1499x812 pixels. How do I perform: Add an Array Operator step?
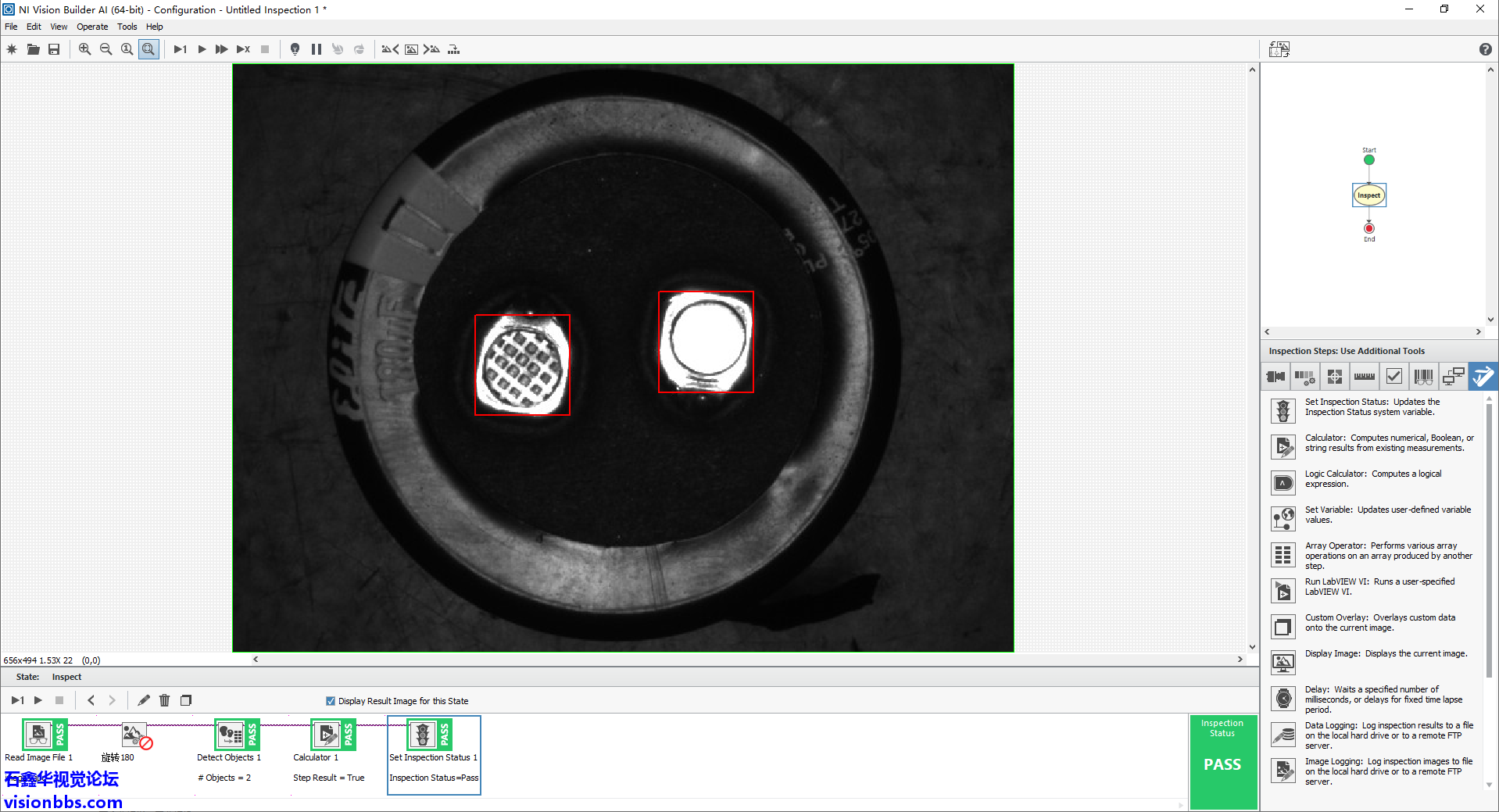click(1373, 555)
